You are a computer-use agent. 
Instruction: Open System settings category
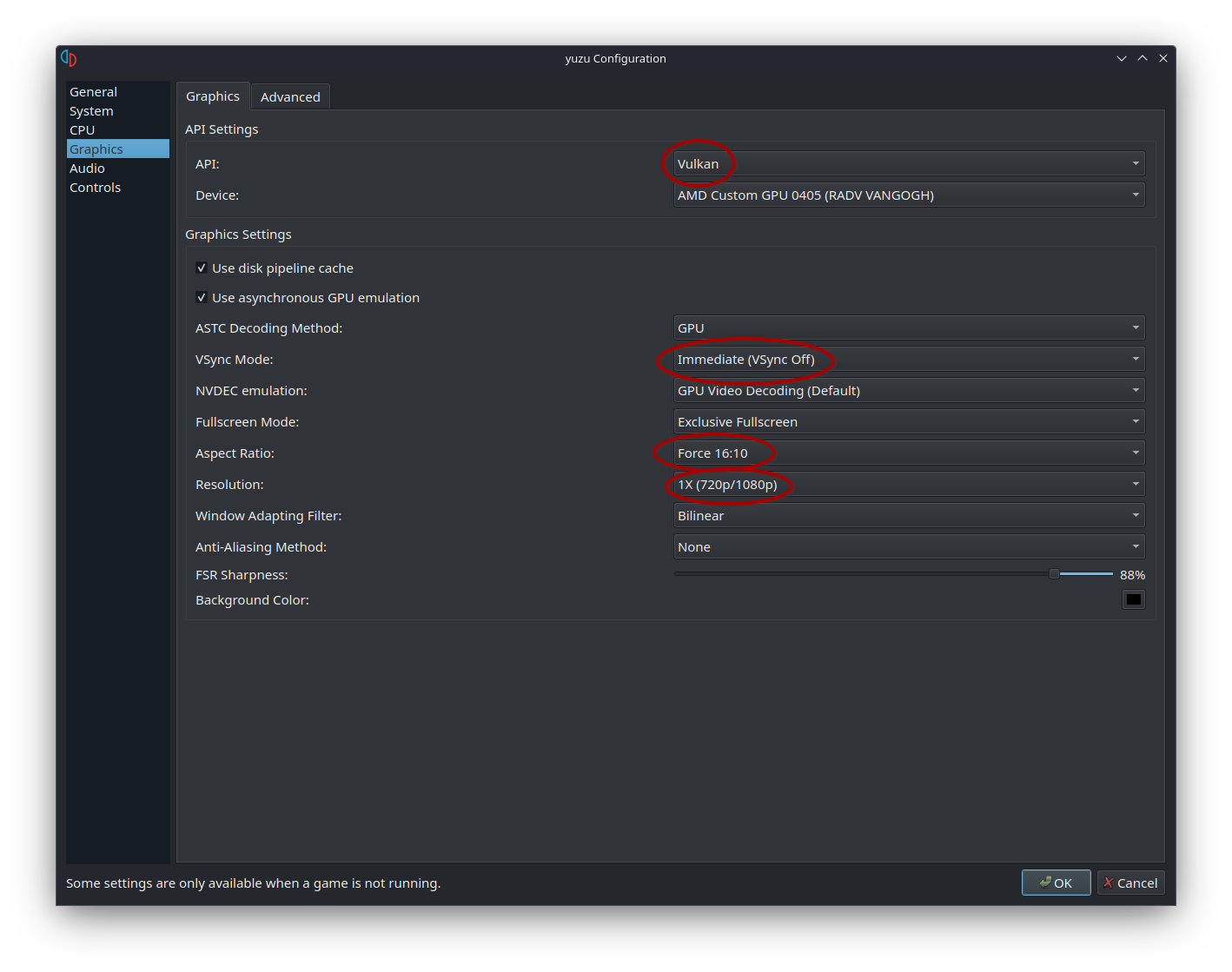pyautogui.click(x=117, y=111)
